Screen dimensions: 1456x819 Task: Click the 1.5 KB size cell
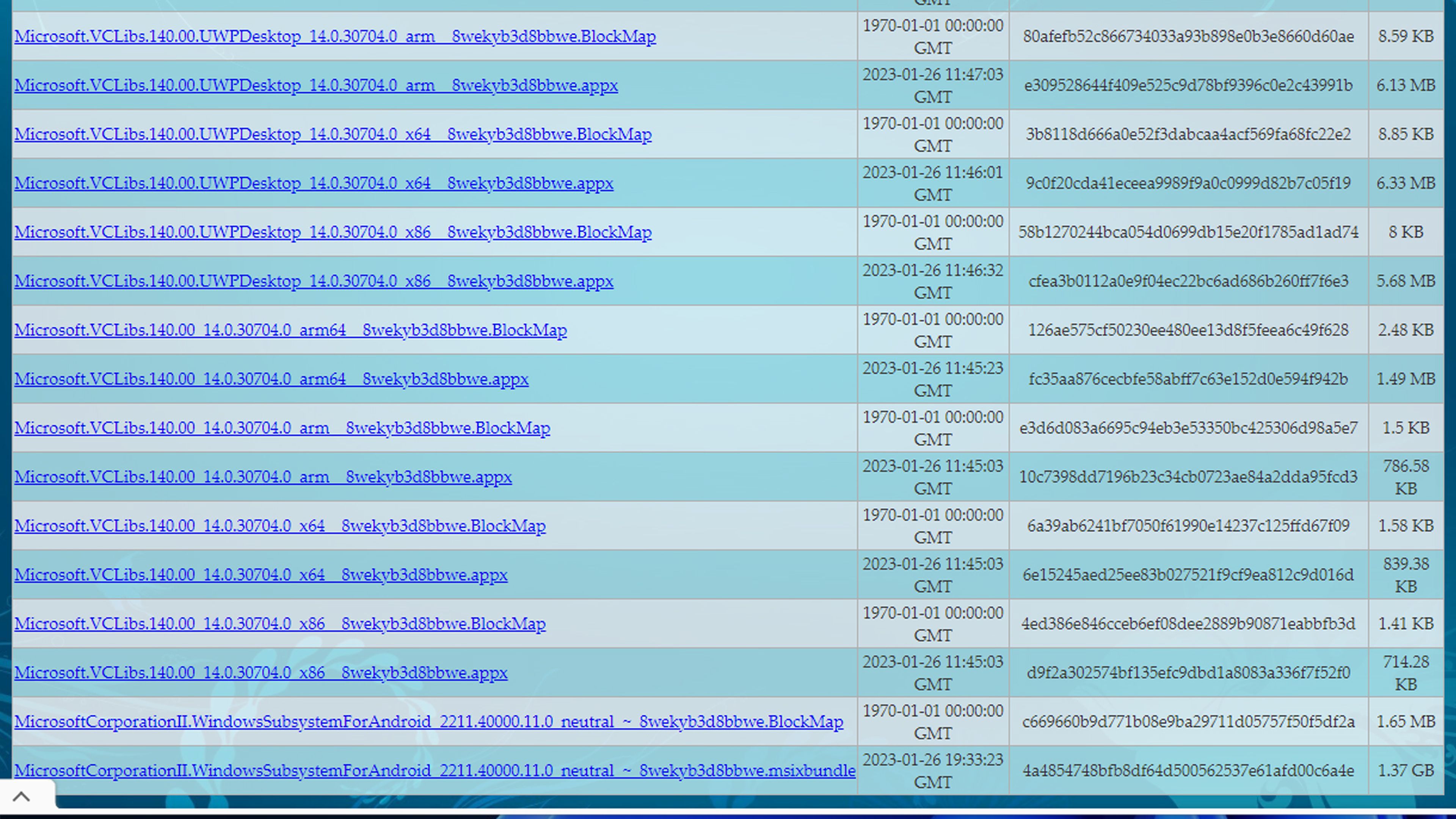point(1406,428)
